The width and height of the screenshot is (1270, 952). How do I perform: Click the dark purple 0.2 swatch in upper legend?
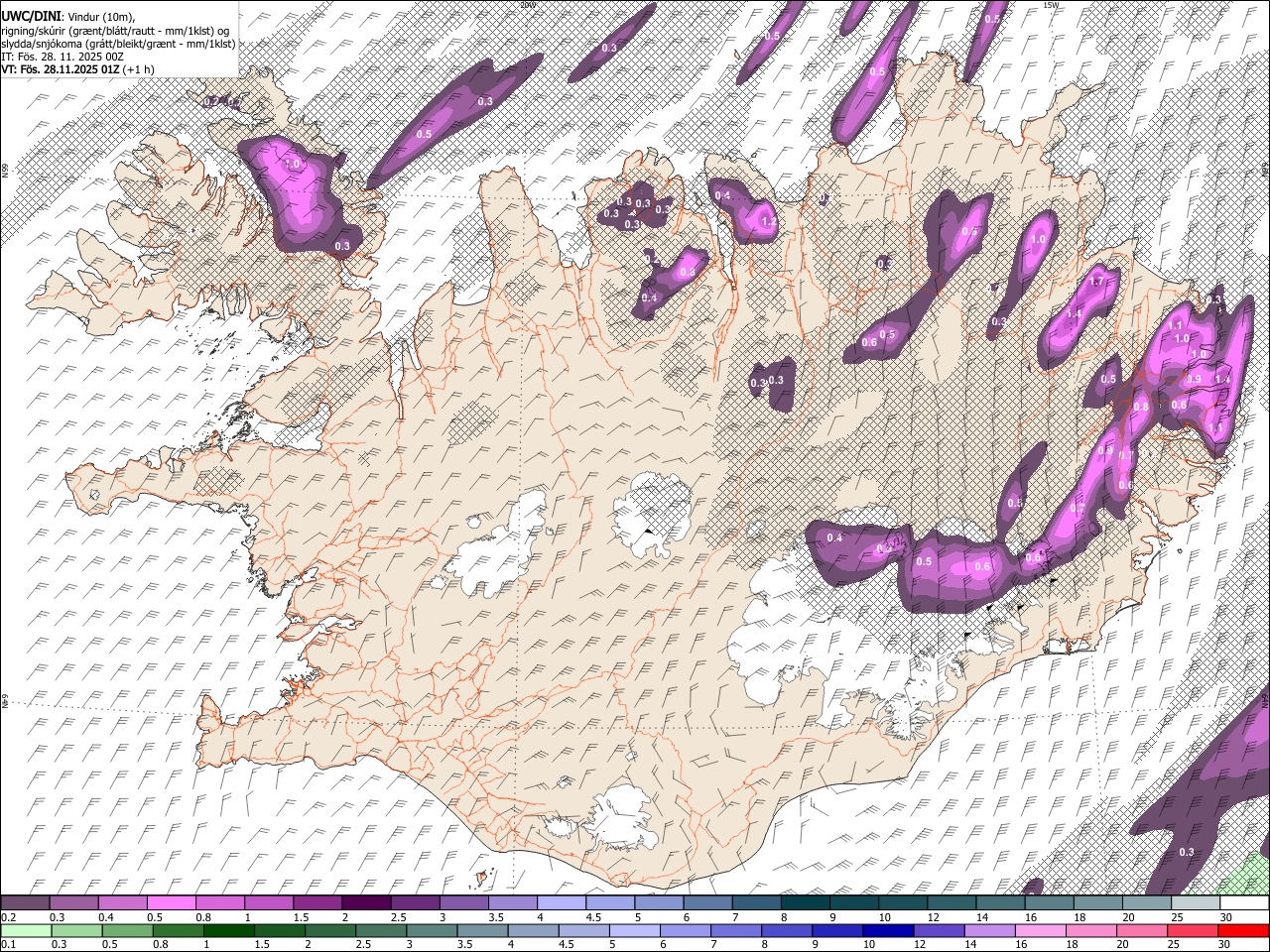point(25,903)
